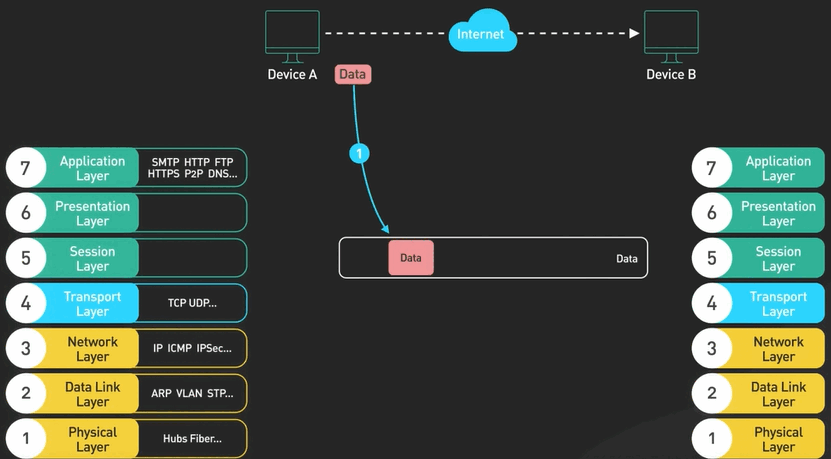The width and height of the screenshot is (831, 459).
Task: Select the pink Data tag under Device A
Action: 353,74
